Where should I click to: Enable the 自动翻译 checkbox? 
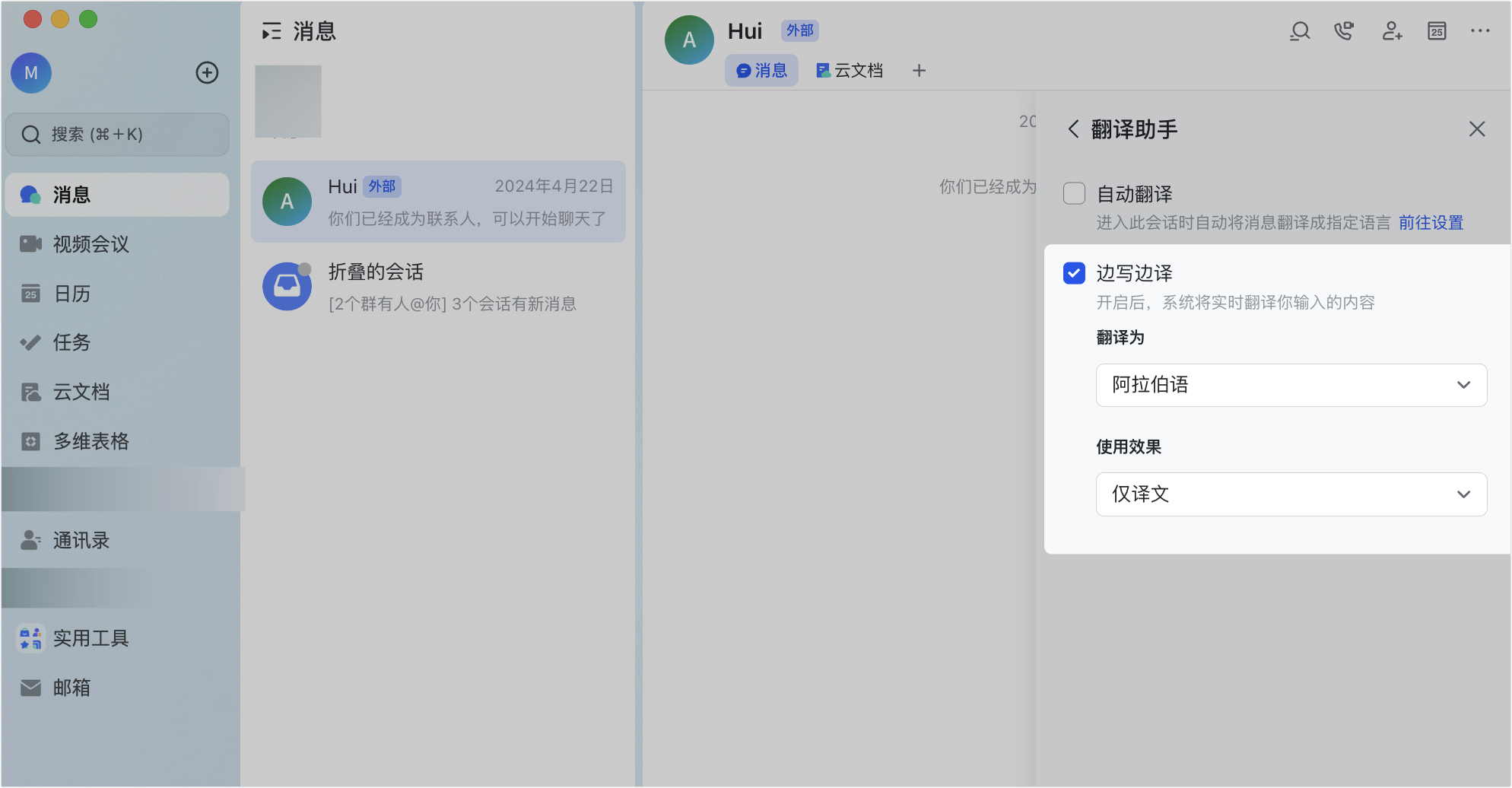click(1074, 194)
